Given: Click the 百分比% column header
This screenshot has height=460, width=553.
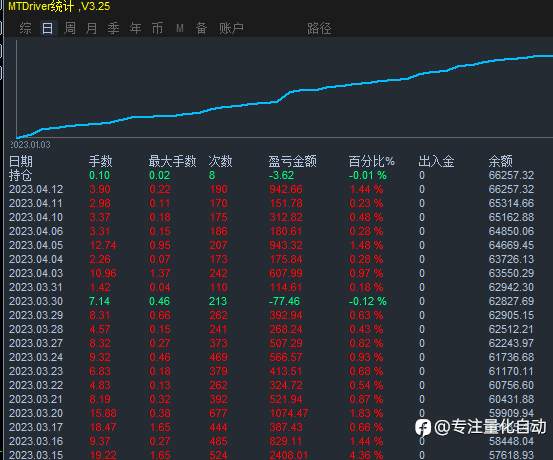Looking at the screenshot, I should pos(371,161).
